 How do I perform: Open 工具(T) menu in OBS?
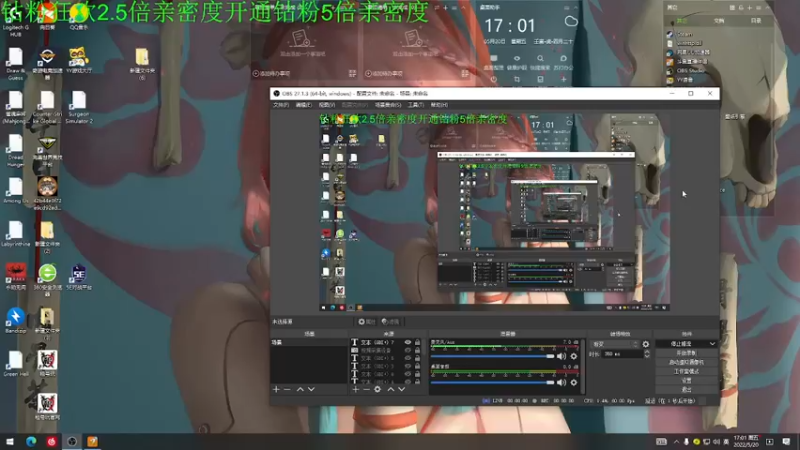[416, 105]
